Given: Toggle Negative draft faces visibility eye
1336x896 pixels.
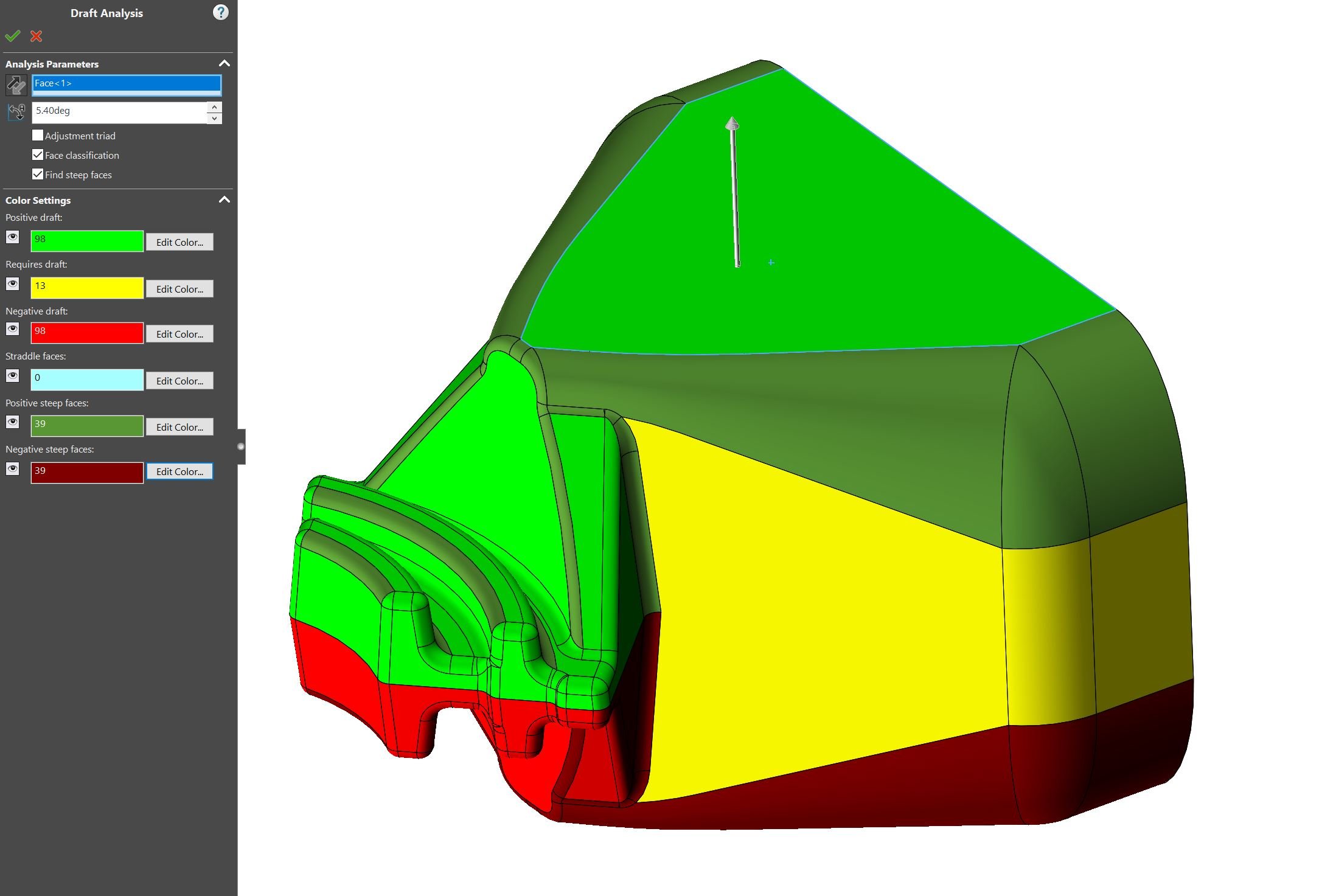Looking at the screenshot, I should 13,329.
